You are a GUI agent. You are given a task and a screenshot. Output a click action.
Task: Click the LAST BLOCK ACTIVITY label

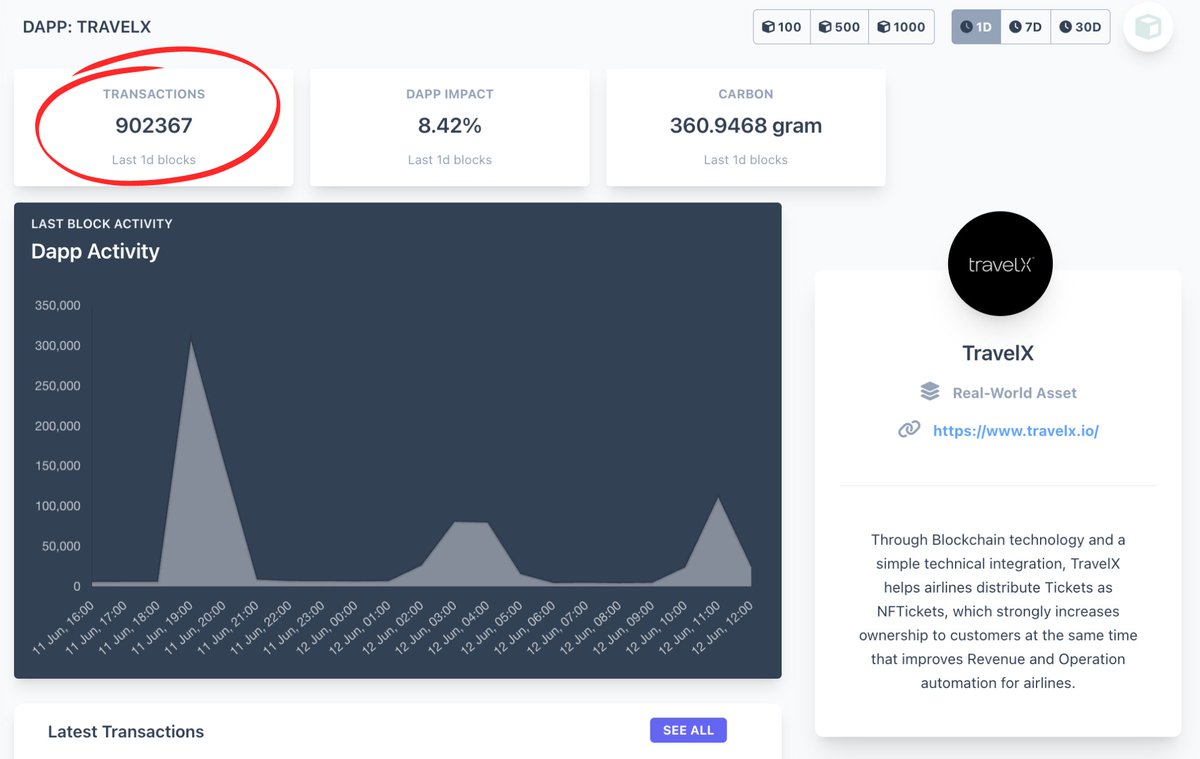coord(102,224)
